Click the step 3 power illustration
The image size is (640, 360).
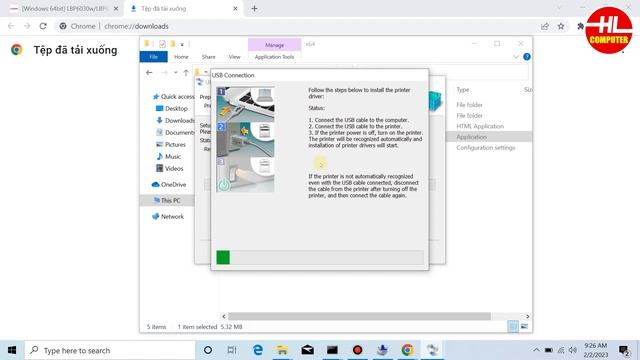click(245, 175)
